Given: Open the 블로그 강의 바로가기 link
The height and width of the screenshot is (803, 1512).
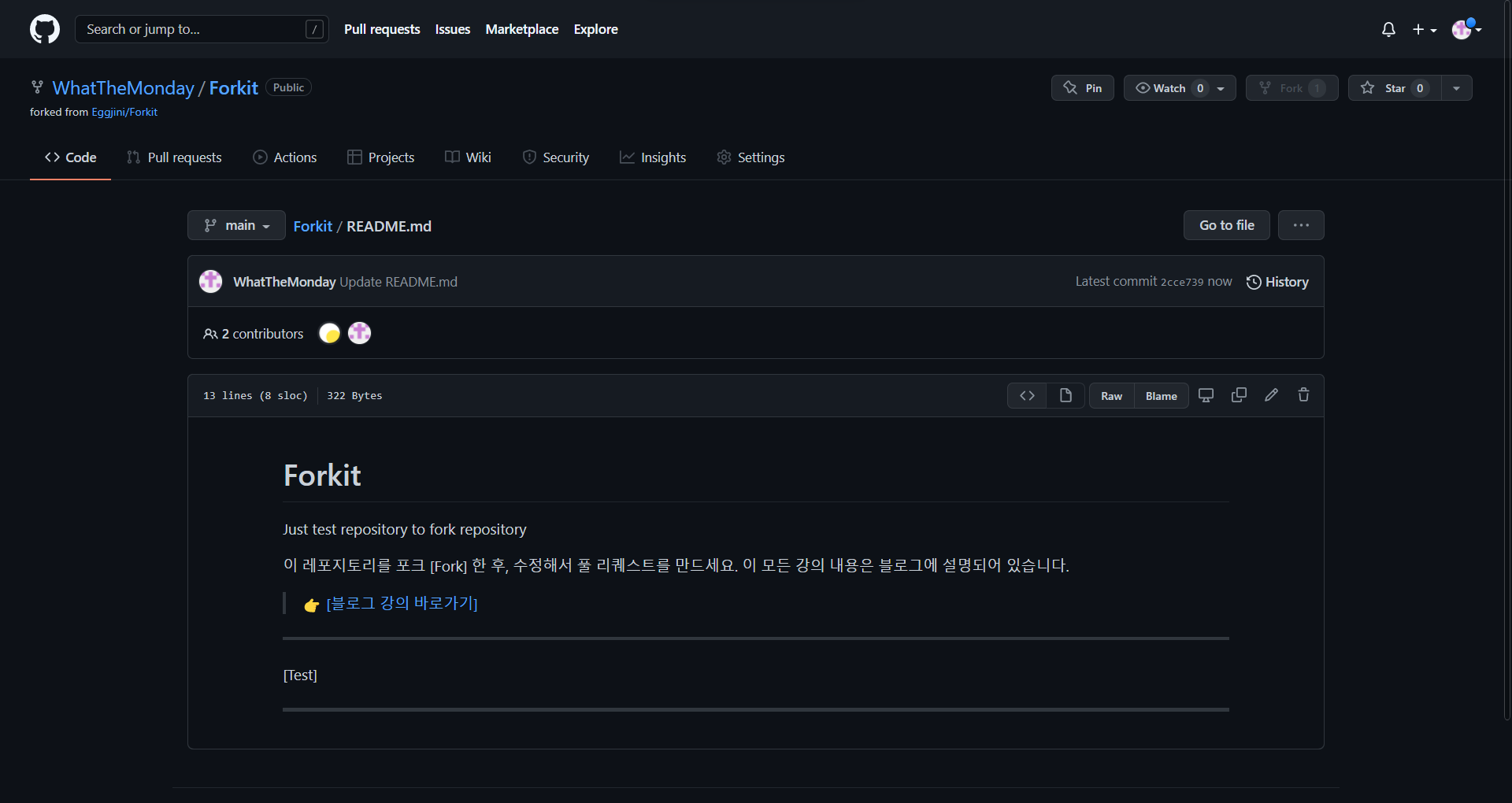Looking at the screenshot, I should tap(402, 603).
